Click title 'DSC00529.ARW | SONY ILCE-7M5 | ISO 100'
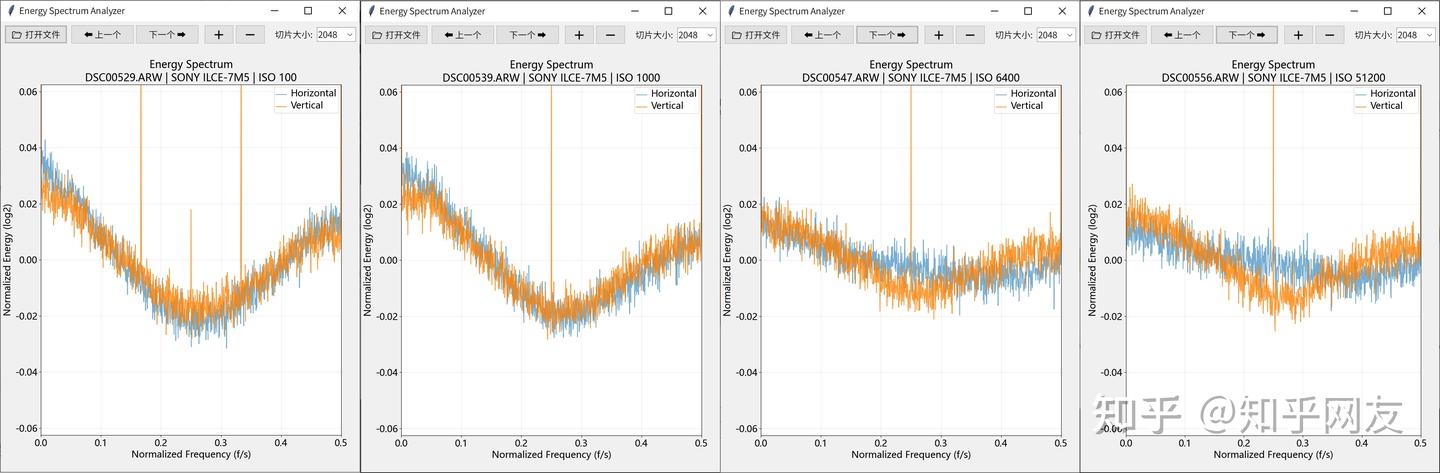The height and width of the screenshot is (473, 1440). [x=191, y=77]
